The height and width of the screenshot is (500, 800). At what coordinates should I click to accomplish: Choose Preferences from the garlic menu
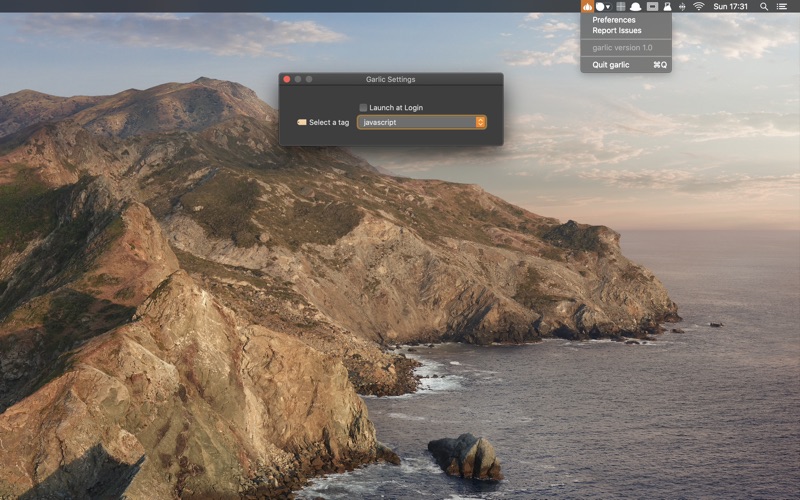click(x=614, y=20)
